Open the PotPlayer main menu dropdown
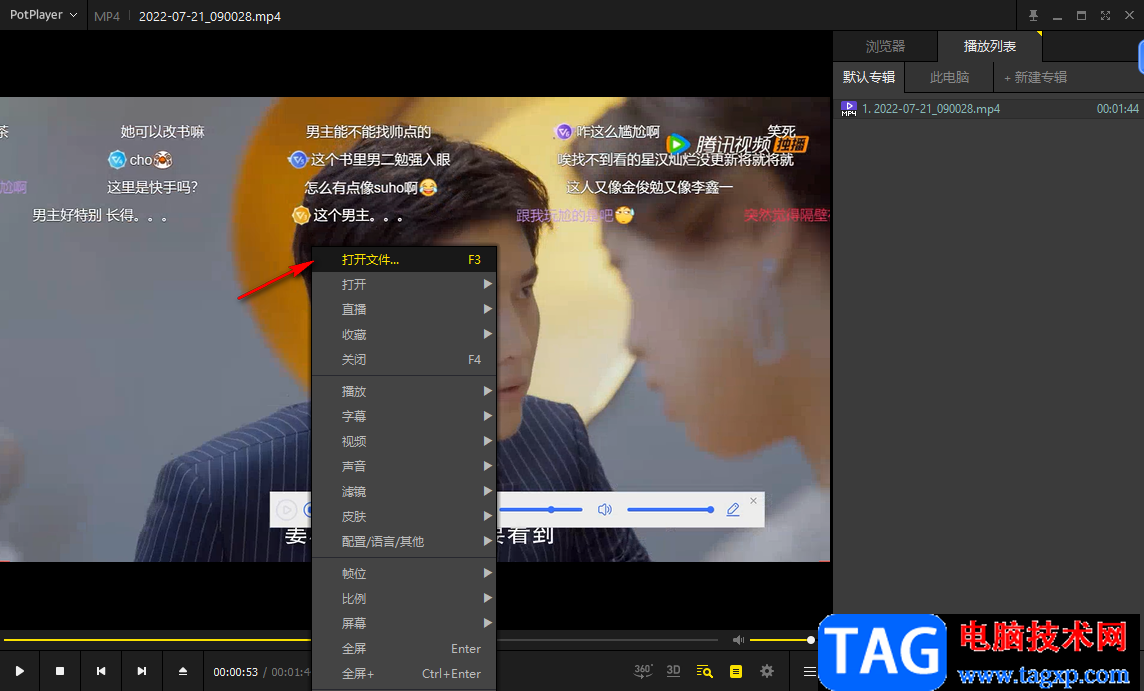The height and width of the screenshot is (691, 1144). click(44, 15)
